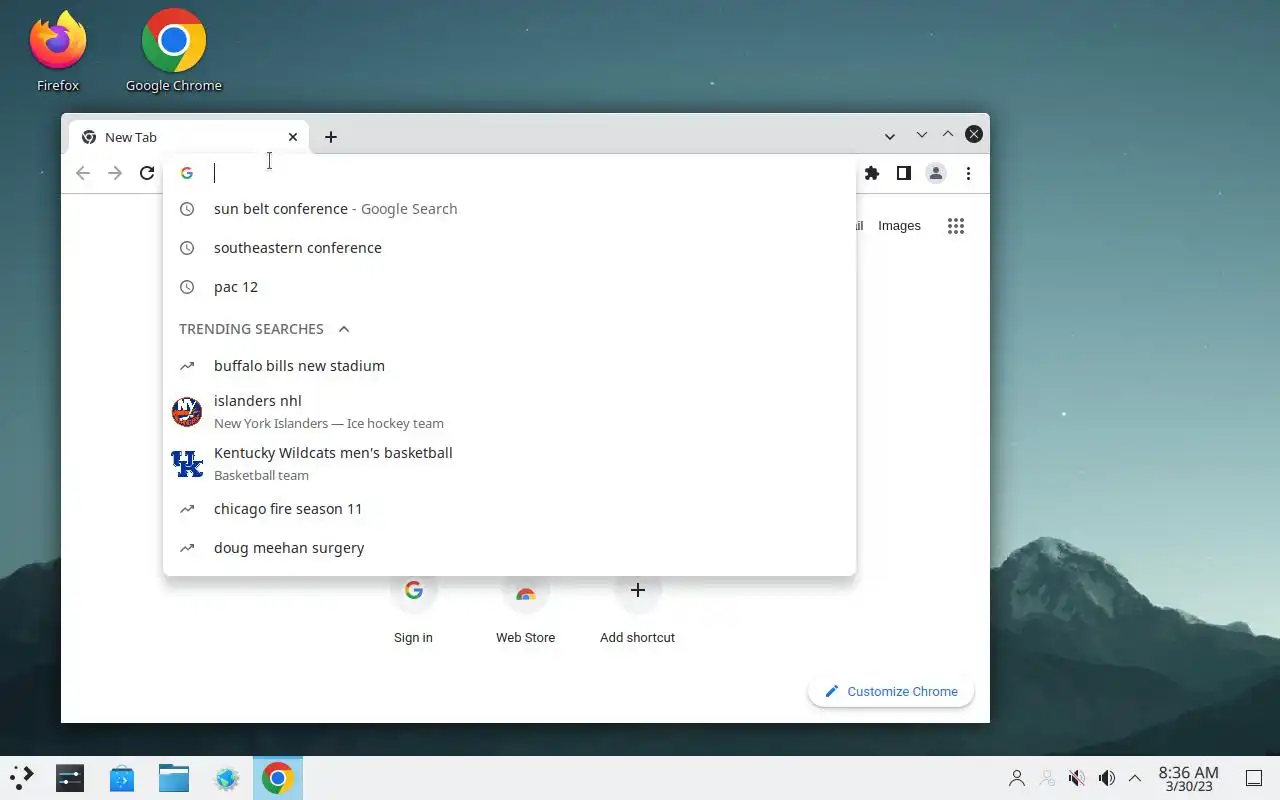Click the Chrome forward arrow
Viewport: 1280px width, 800px height.
coord(115,173)
